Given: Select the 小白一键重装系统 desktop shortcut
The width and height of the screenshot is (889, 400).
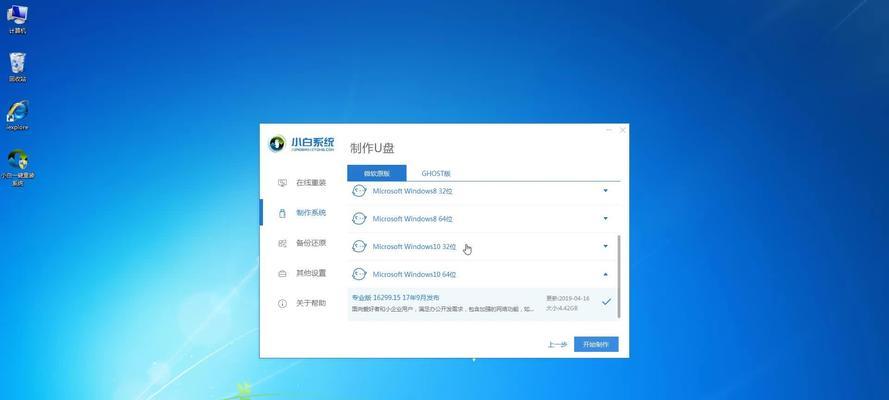Looking at the screenshot, I should 18,168.
